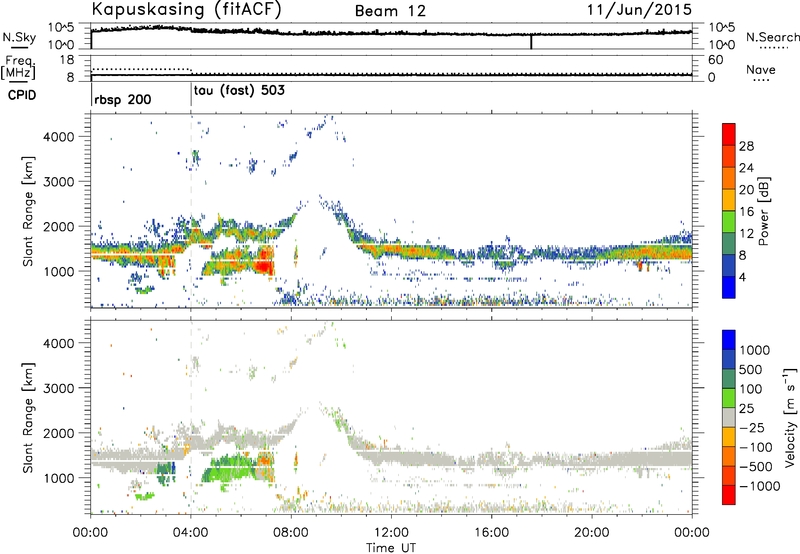Click the '-25' tick on Velocity colorbar
Image resolution: width=800 pixels, height=554 pixels.
point(752,428)
